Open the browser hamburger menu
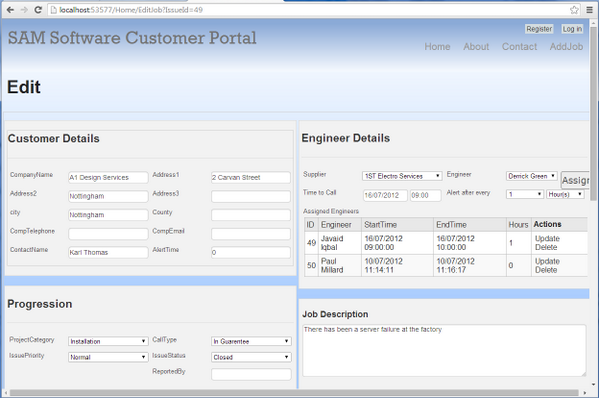 point(590,10)
